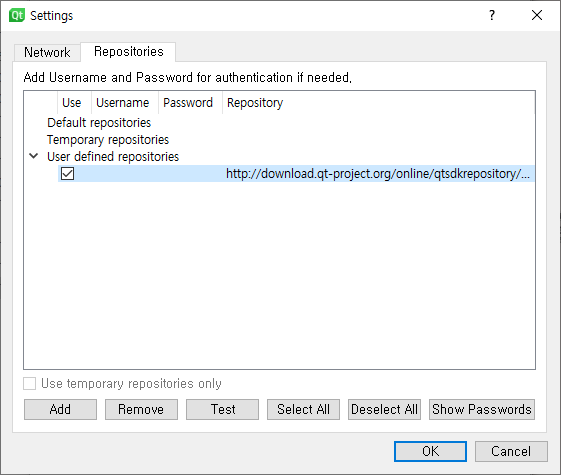
Task: Click Show Passwords button
Action: [x=482, y=409]
